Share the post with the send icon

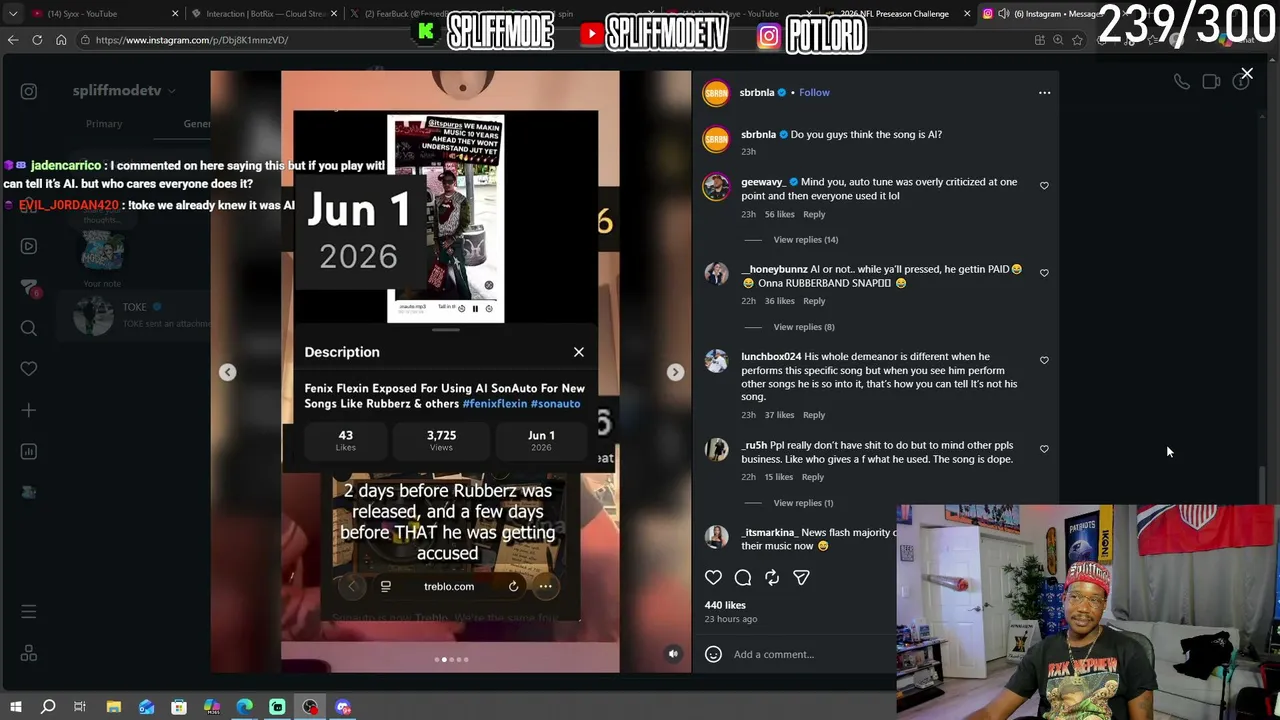tap(801, 577)
